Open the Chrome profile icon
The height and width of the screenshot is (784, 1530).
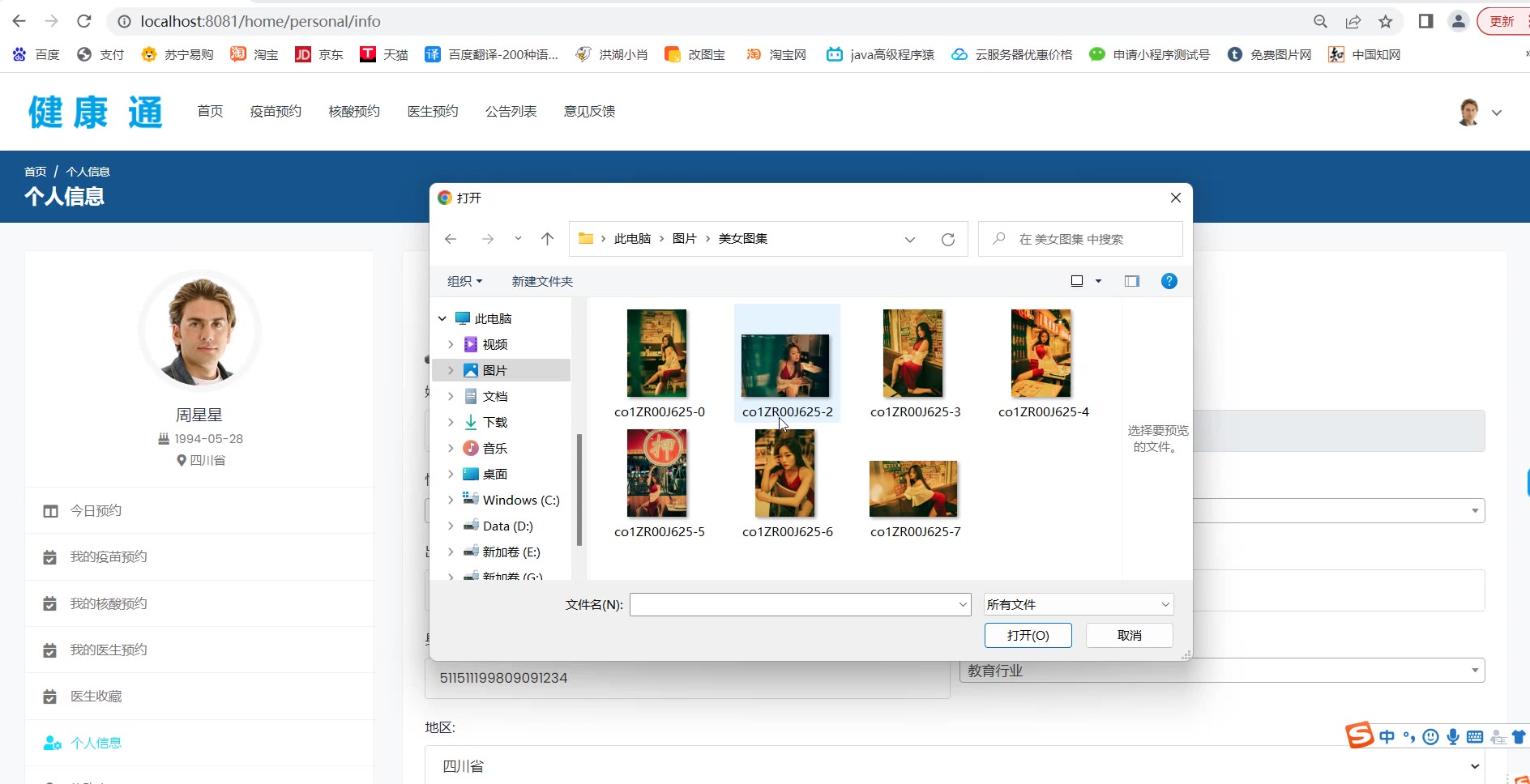pyautogui.click(x=1459, y=22)
